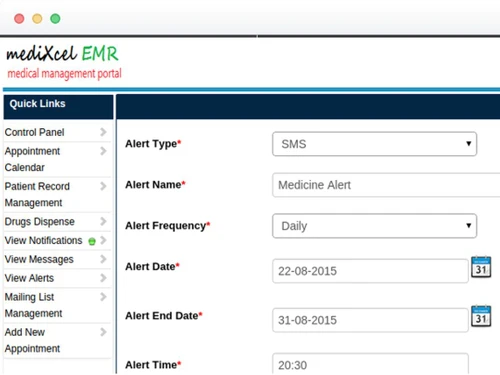Image resolution: width=500 pixels, height=375 pixels.
Task: Click View Notifications chevron arrow
Action: pyautogui.click(x=103, y=240)
